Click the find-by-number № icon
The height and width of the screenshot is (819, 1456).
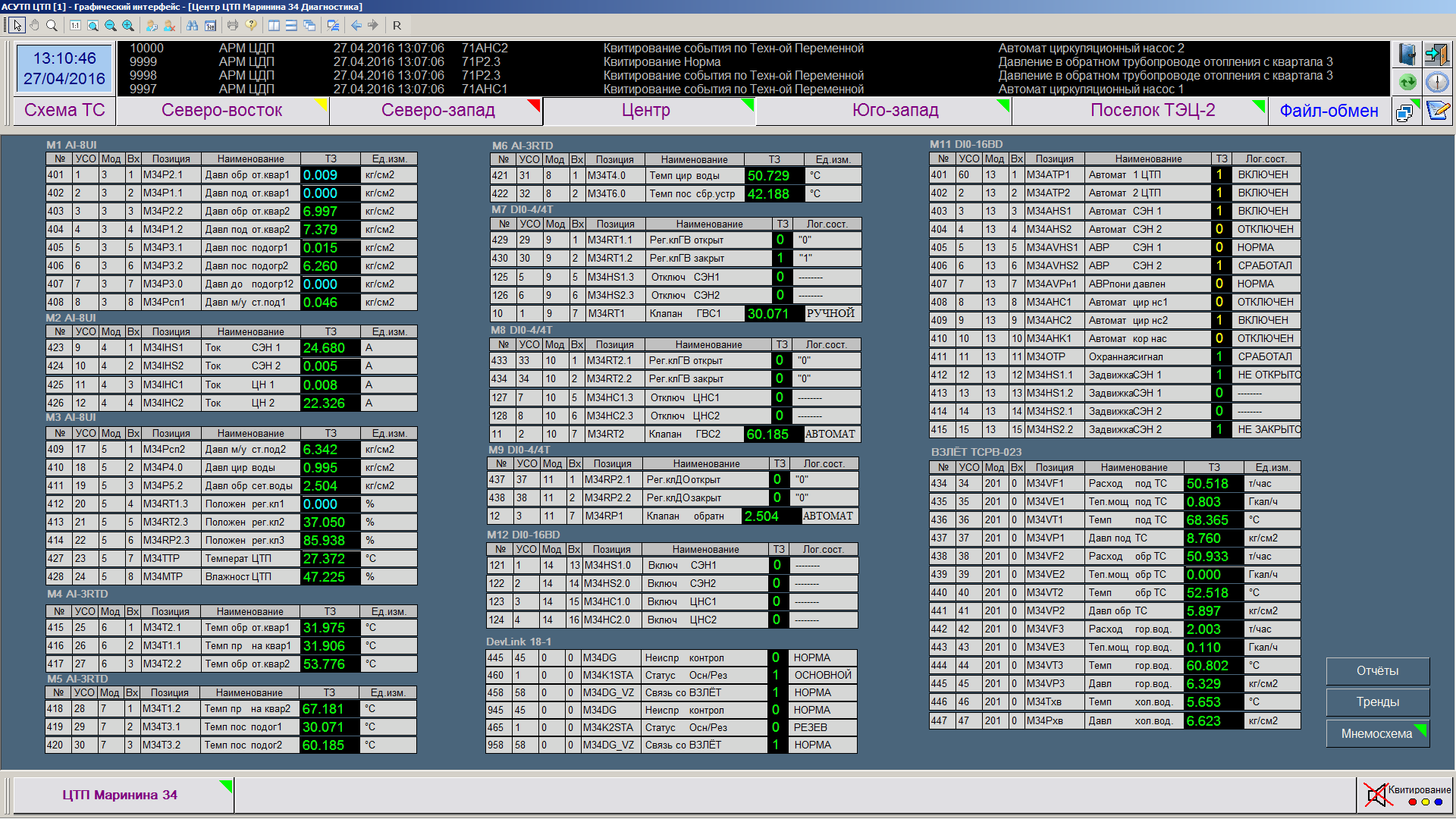point(210,25)
